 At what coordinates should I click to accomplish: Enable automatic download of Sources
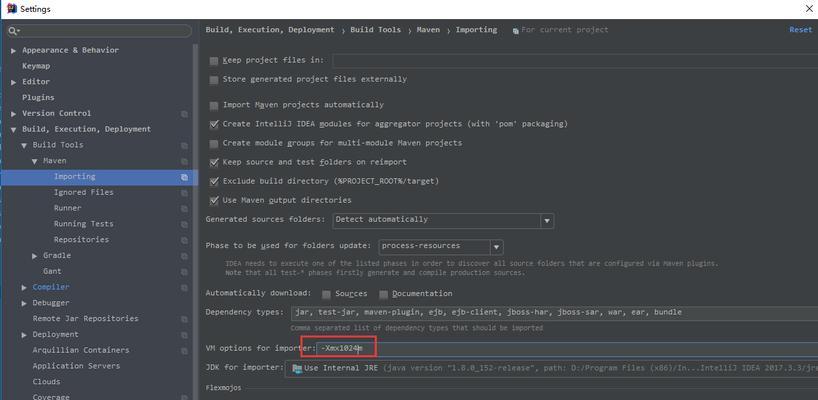coord(327,294)
